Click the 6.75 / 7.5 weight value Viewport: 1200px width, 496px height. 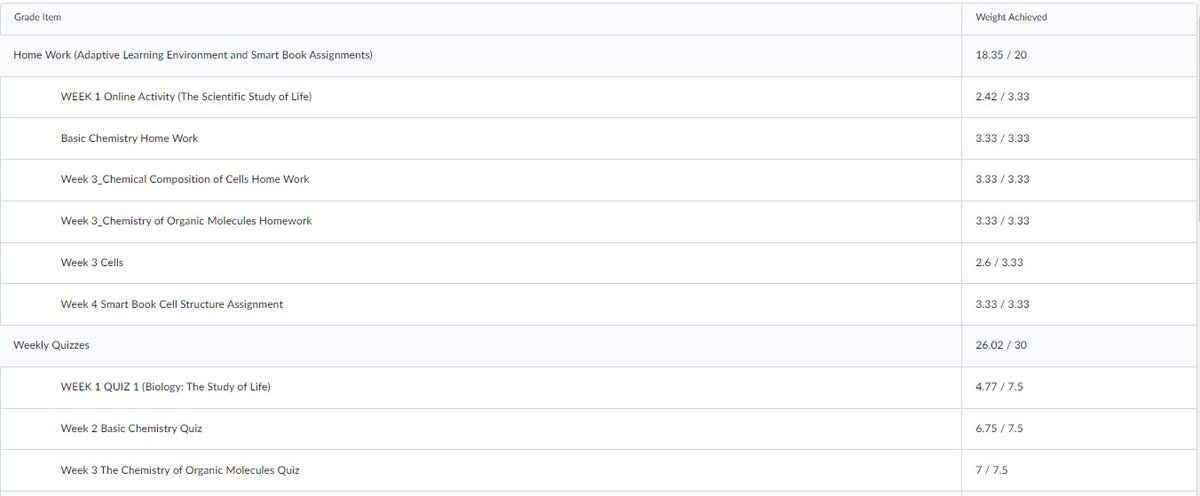click(999, 428)
